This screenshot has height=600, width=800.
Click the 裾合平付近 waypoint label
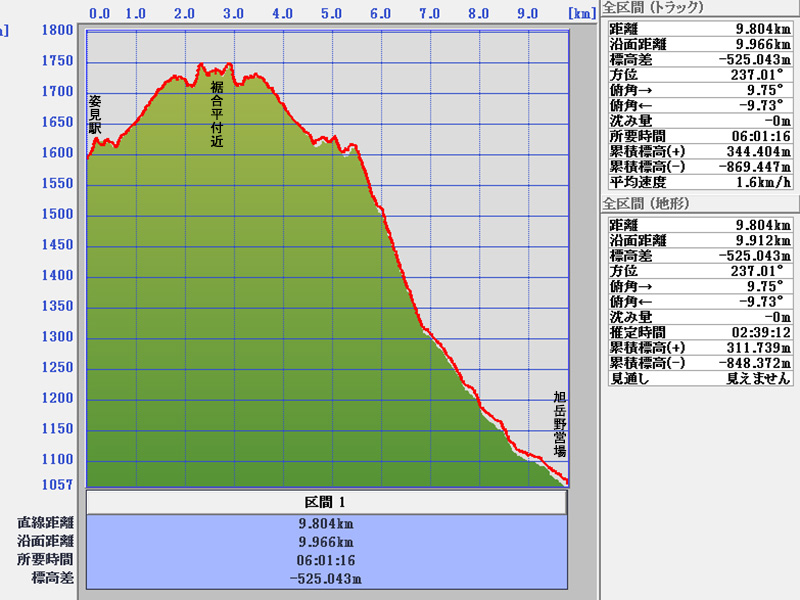tap(217, 115)
